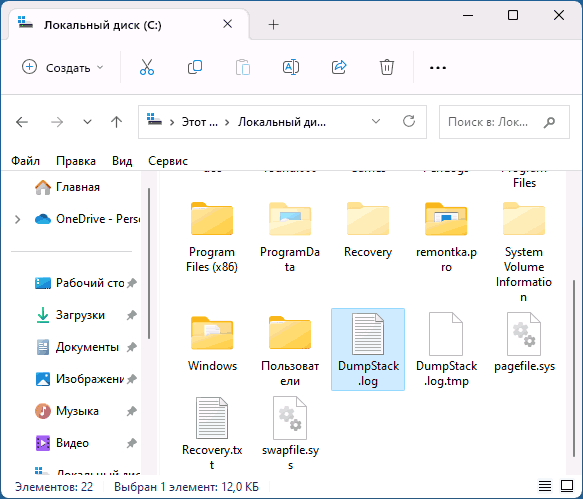Click the Share icon in toolbar

tap(339, 67)
